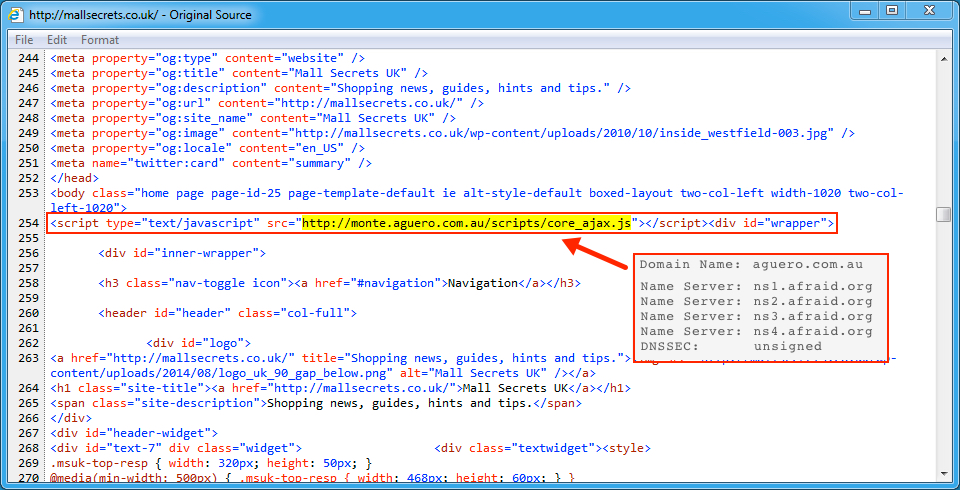This screenshot has height=490, width=960.
Task: Click line number 263
Action: (x=29, y=358)
